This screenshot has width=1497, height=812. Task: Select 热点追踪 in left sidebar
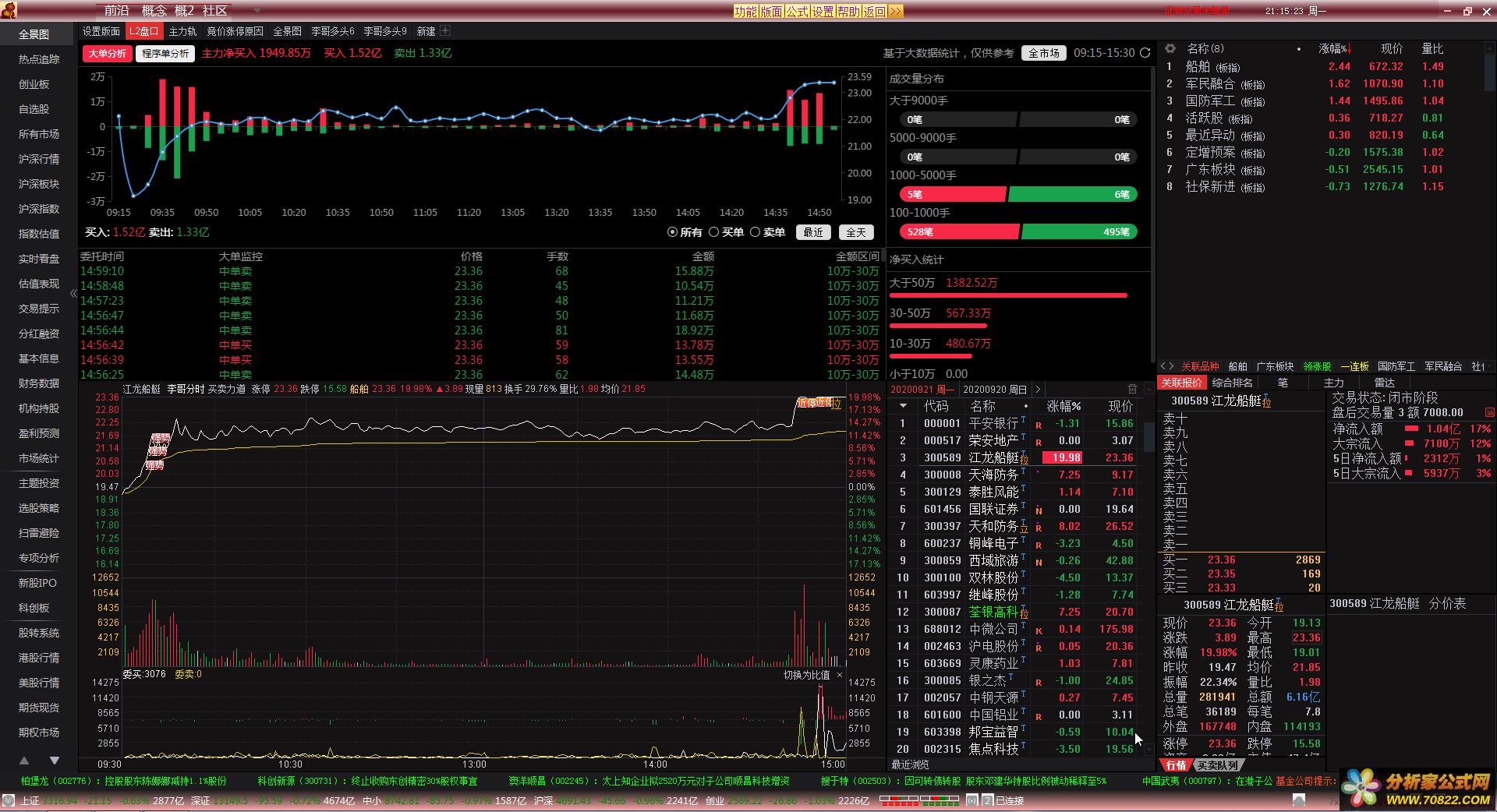pyautogui.click(x=39, y=59)
